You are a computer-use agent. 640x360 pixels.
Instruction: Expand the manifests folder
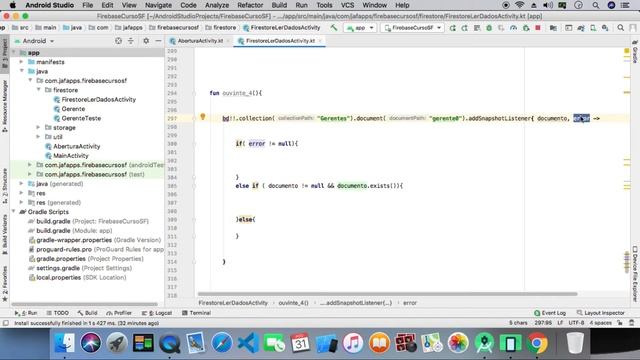[x=22, y=62]
